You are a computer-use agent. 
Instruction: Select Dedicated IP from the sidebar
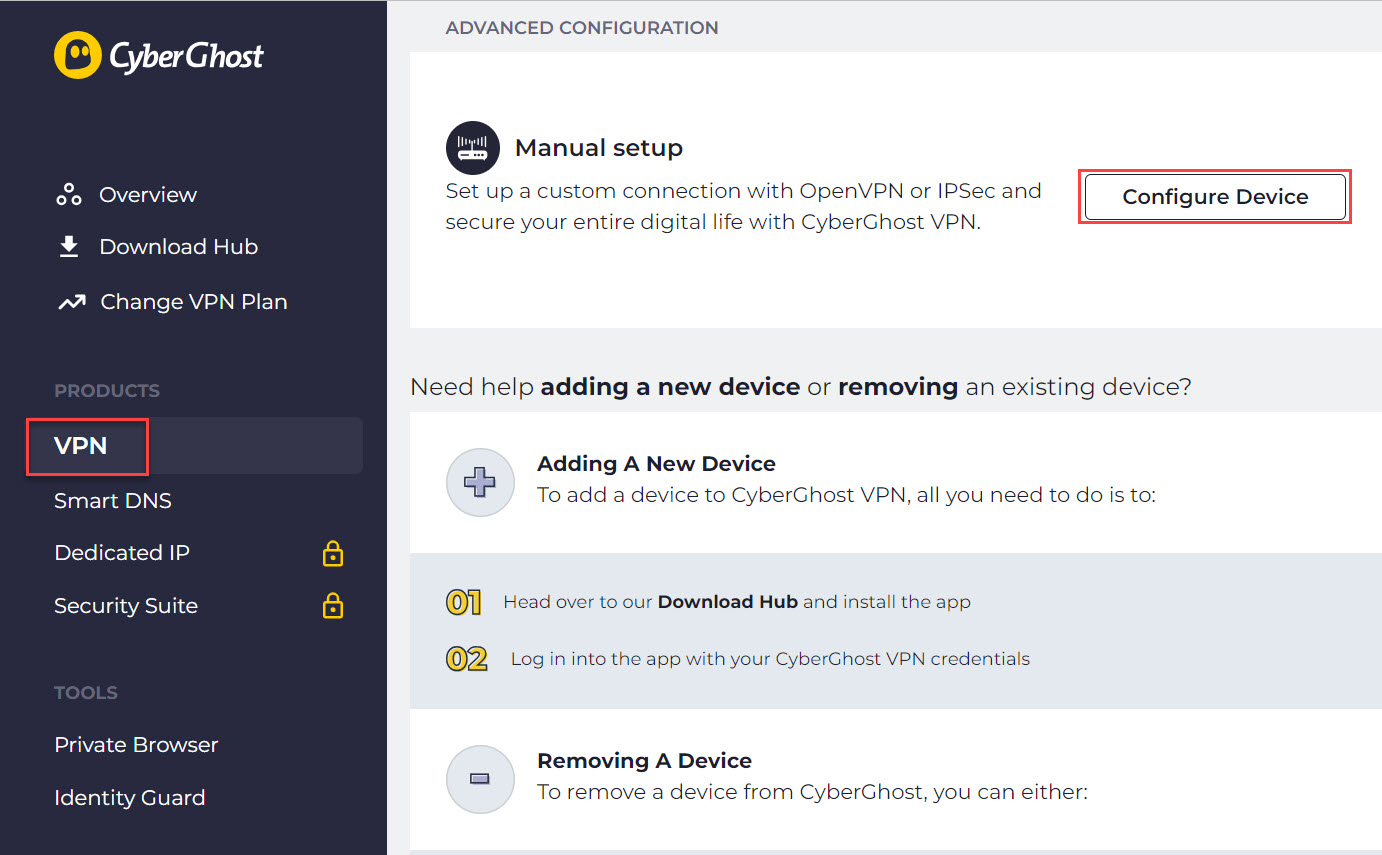point(122,553)
